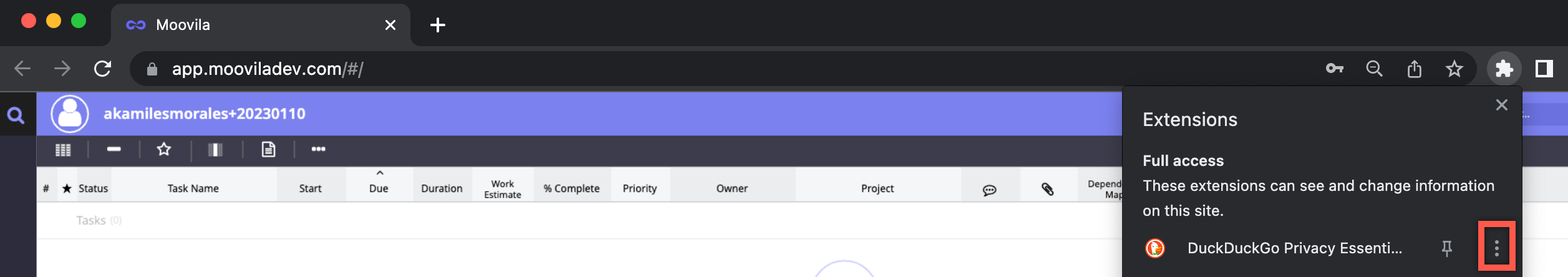Click the Task Name column header
The height and width of the screenshot is (277, 1568).
[x=193, y=188]
